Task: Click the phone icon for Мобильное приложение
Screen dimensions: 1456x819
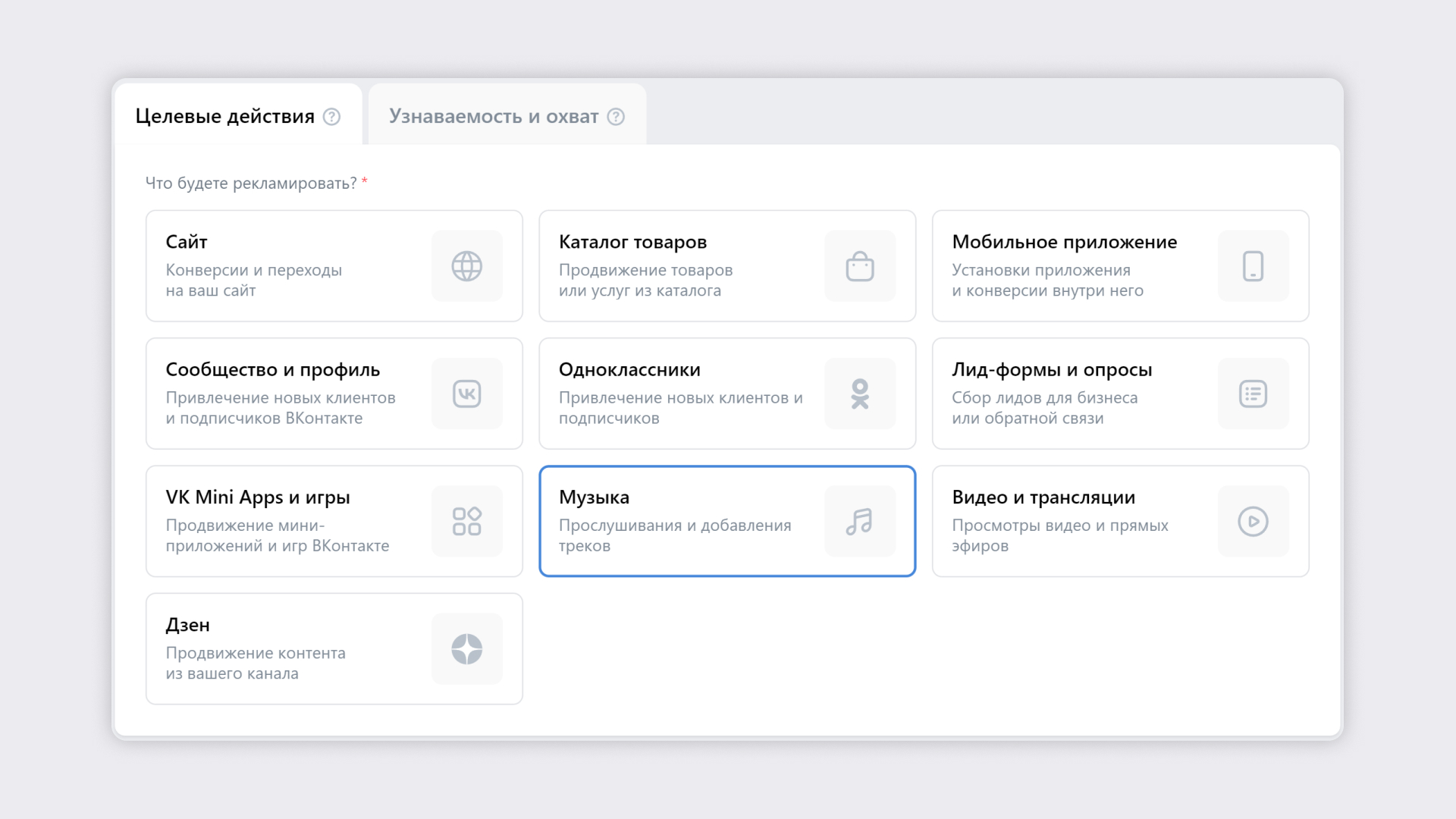Action: pos(1253,266)
